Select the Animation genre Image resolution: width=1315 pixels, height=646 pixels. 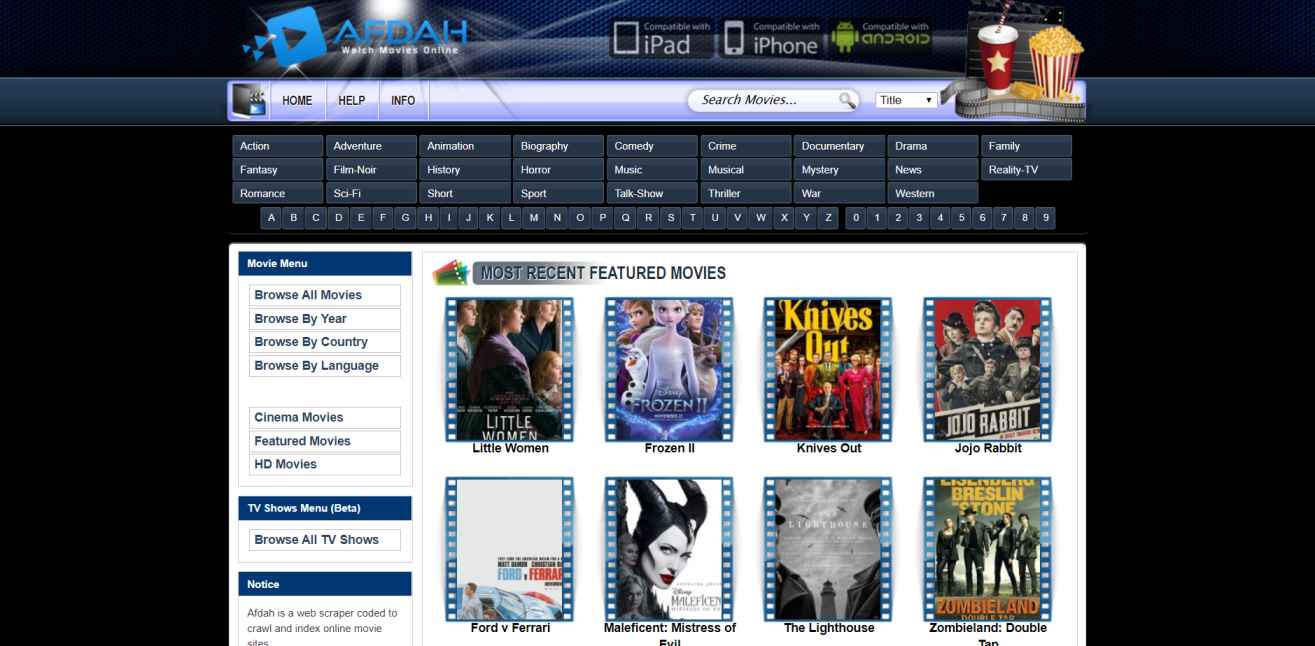[465, 146]
